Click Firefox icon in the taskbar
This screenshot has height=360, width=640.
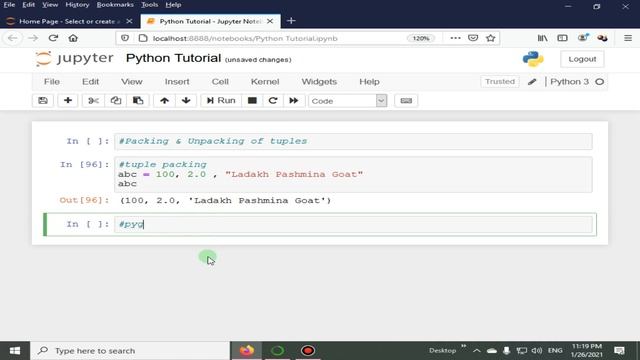click(247, 351)
